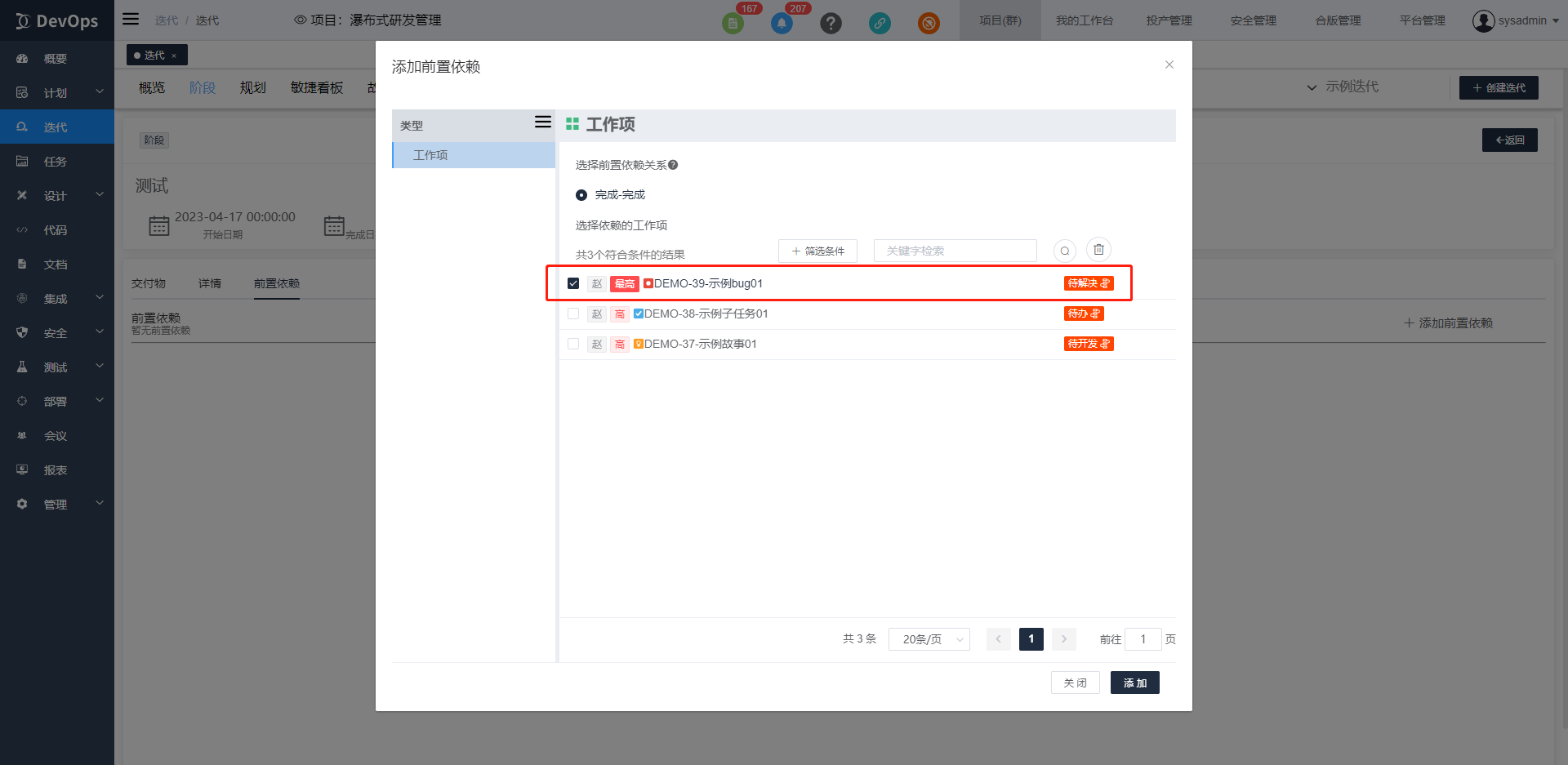Toggle the hamburger menu next to DevOps logo
The image size is (1568, 765).
(131, 20)
